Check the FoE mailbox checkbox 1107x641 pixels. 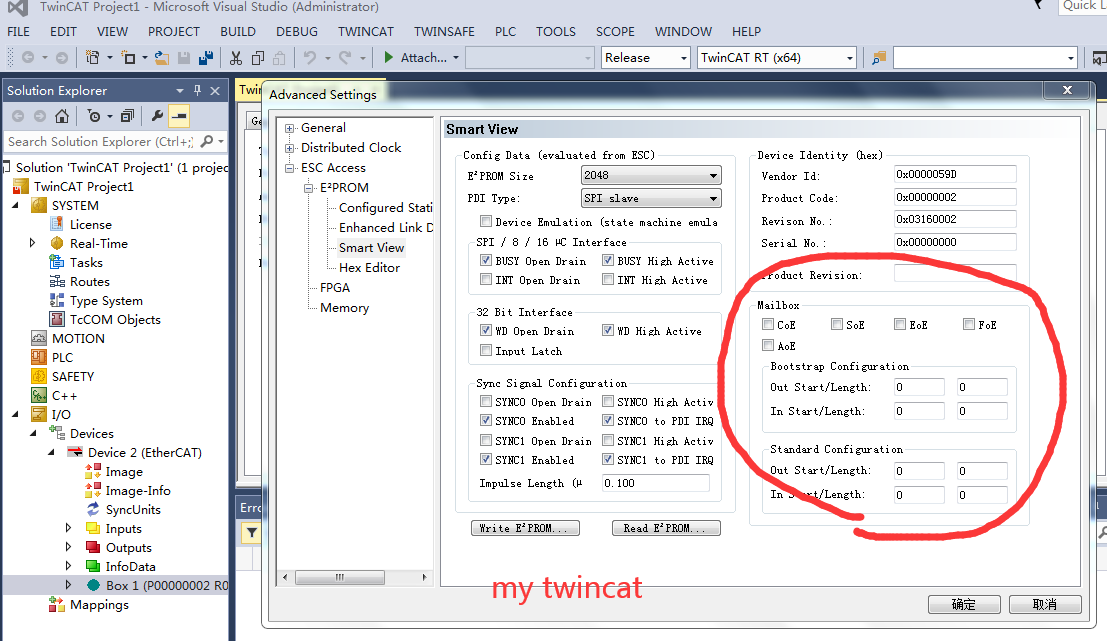(x=969, y=324)
